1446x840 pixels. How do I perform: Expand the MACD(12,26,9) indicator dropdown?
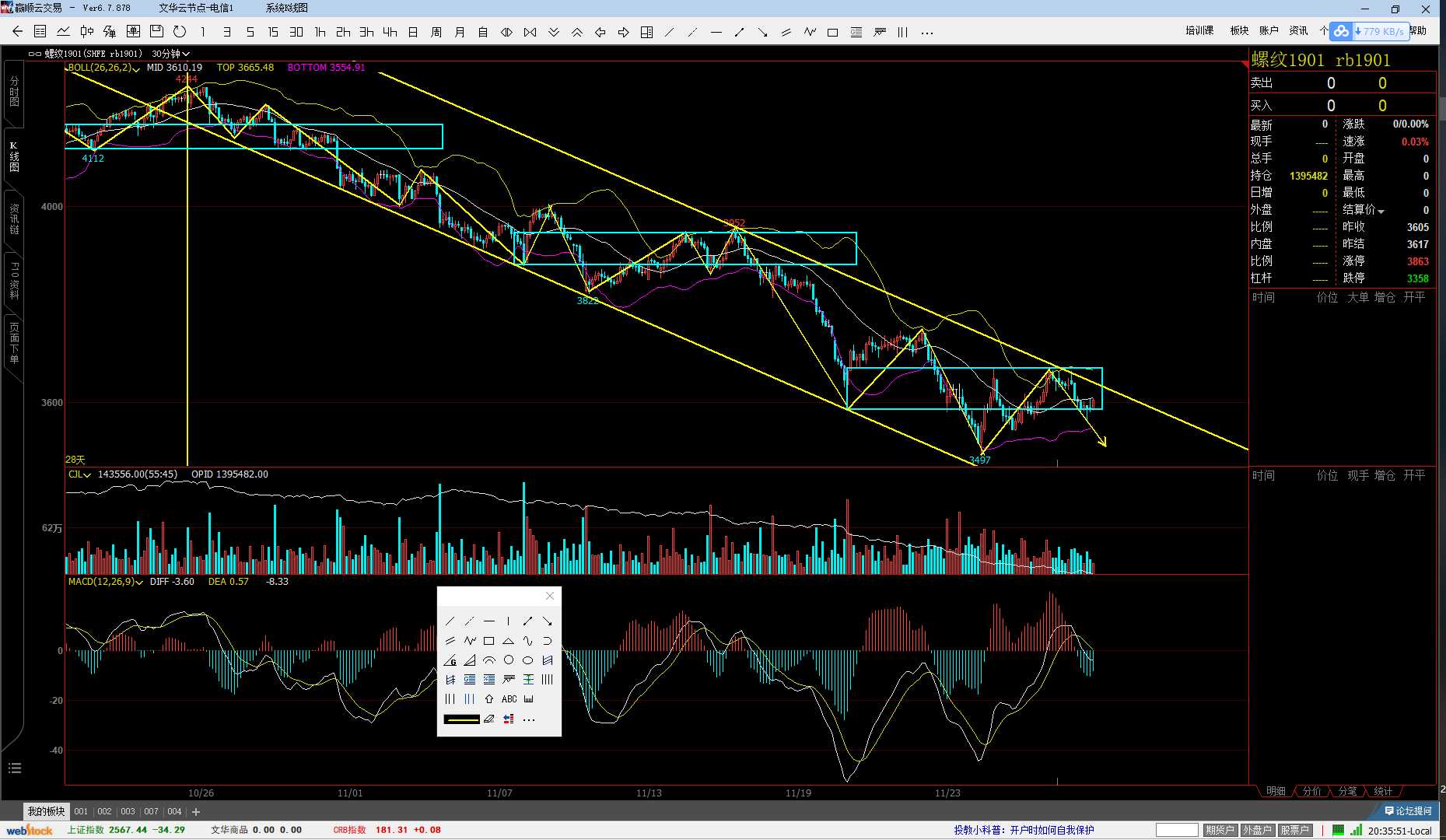click(x=140, y=582)
